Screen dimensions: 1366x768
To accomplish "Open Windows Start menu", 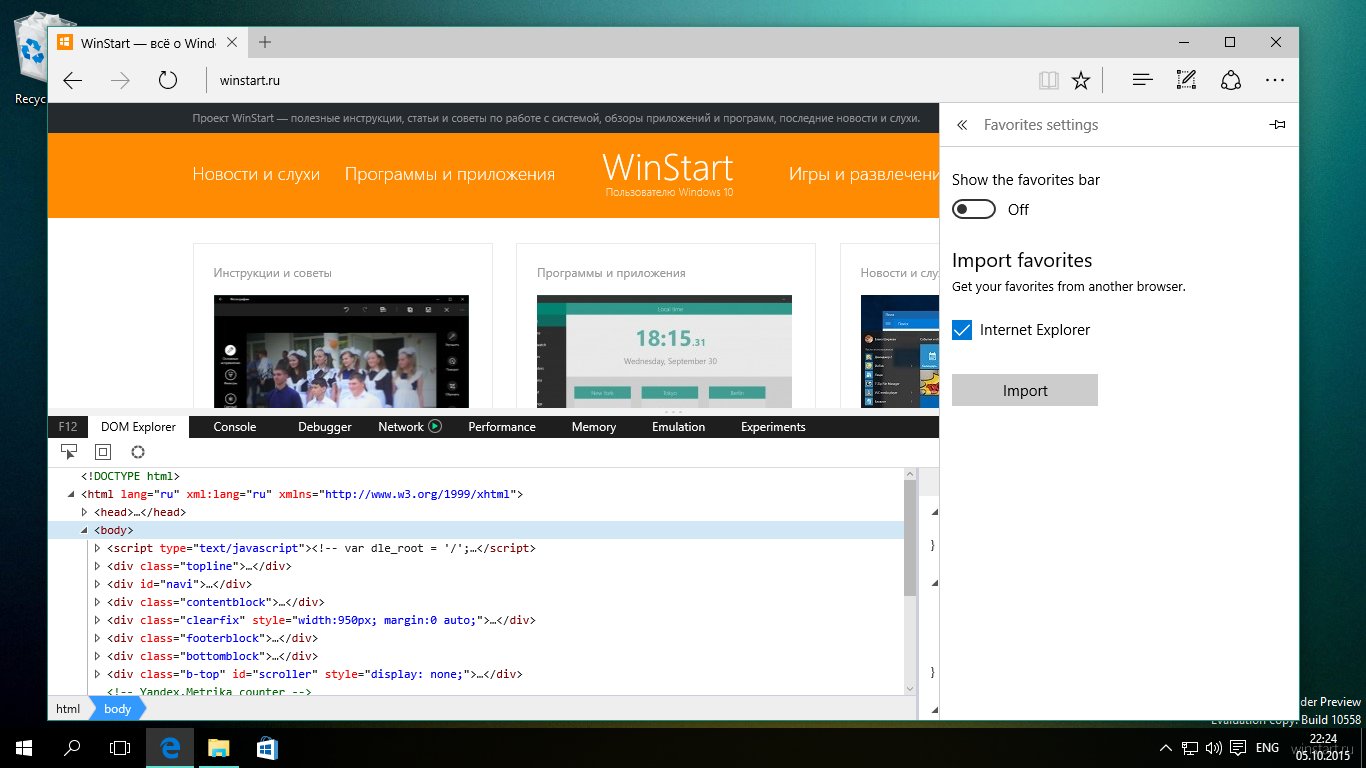I will 24,747.
